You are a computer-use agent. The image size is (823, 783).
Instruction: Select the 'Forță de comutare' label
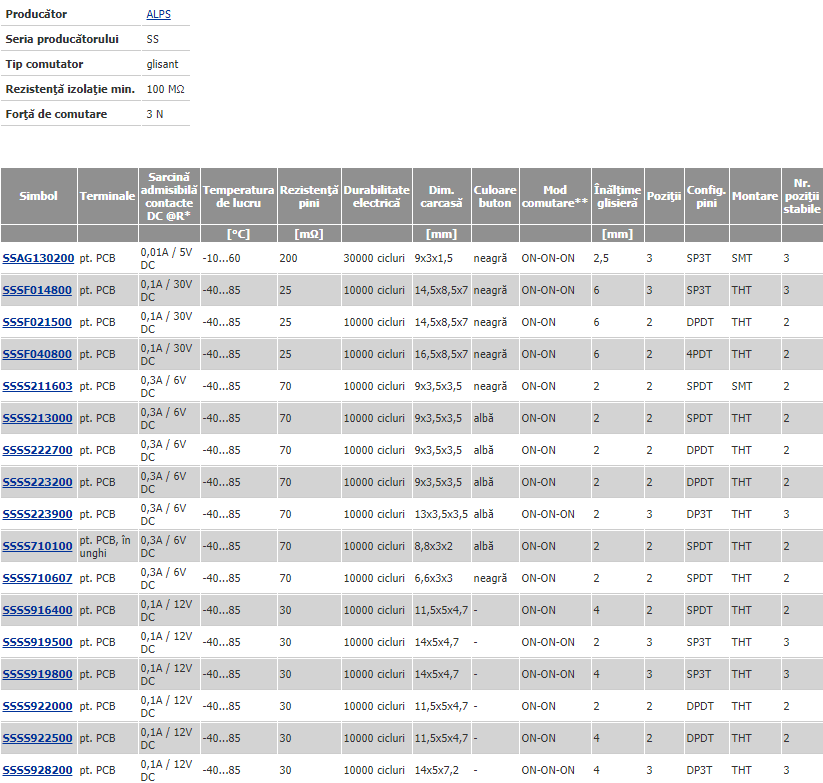click(x=56, y=114)
